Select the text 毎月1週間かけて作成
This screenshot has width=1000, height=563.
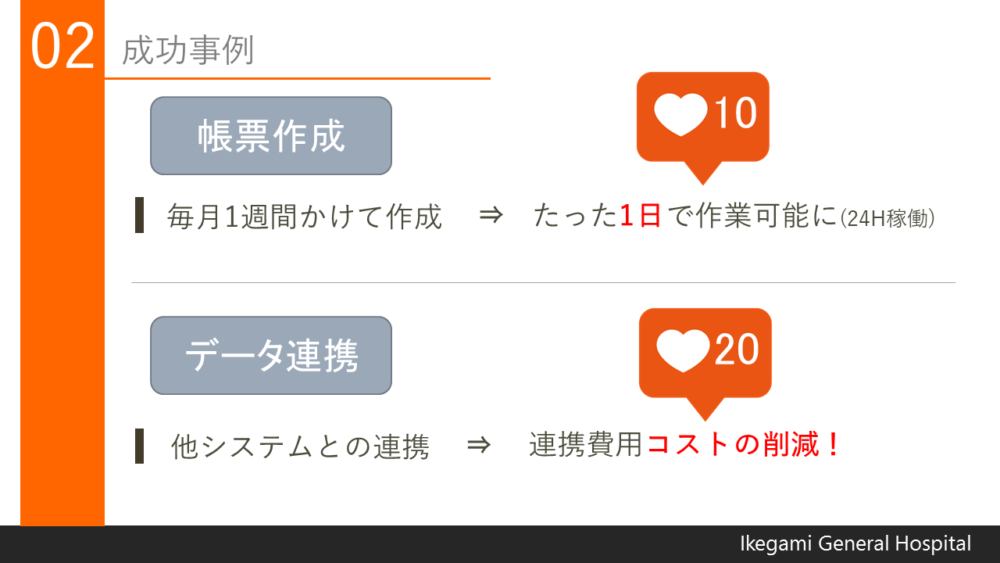coord(304,216)
